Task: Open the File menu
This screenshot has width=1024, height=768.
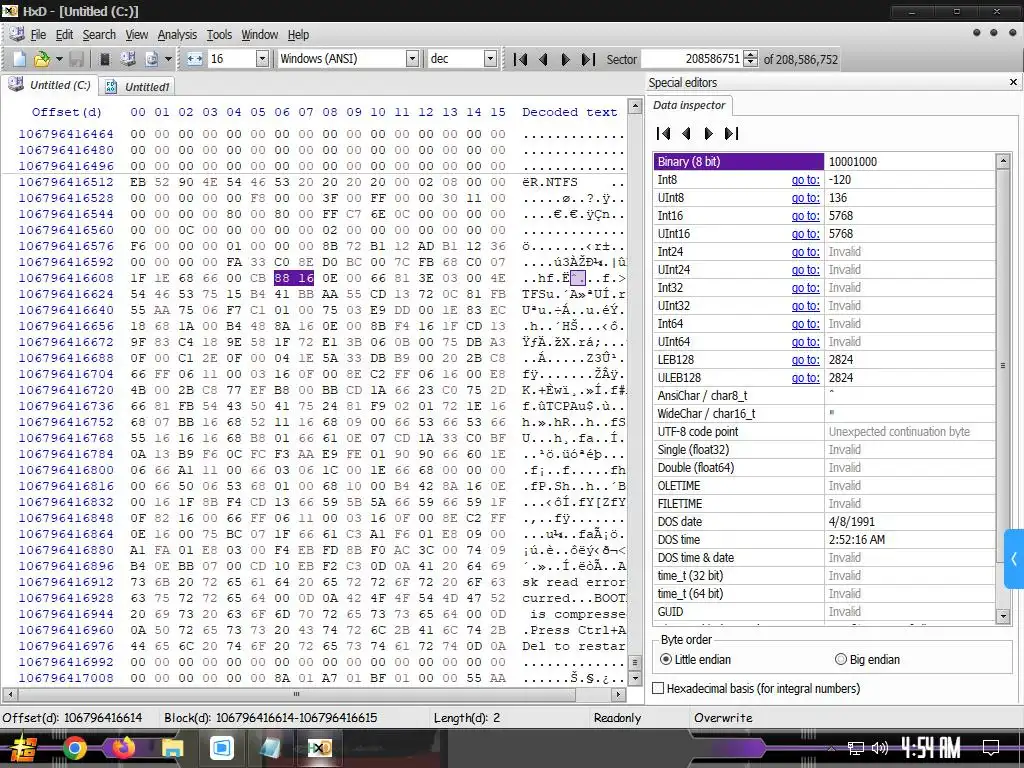Action: click(x=38, y=35)
